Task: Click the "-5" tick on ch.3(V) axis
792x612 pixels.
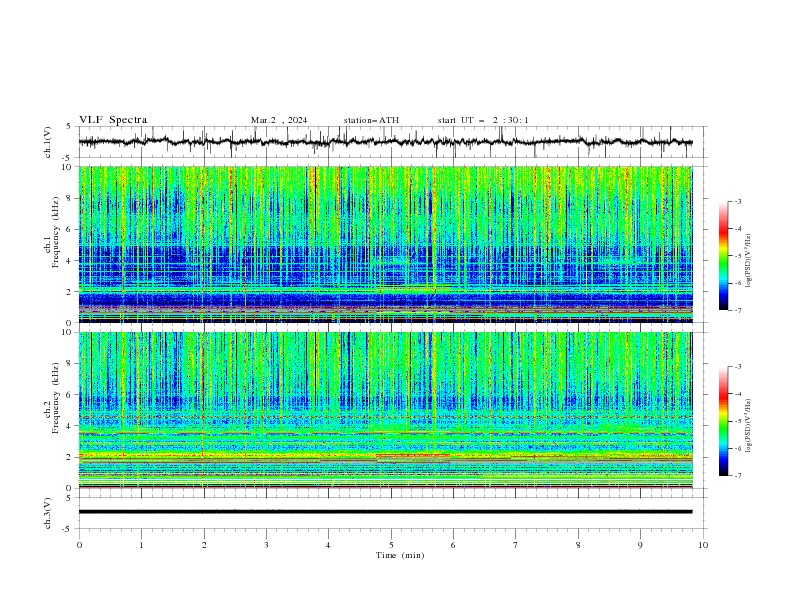Action: tap(67, 529)
